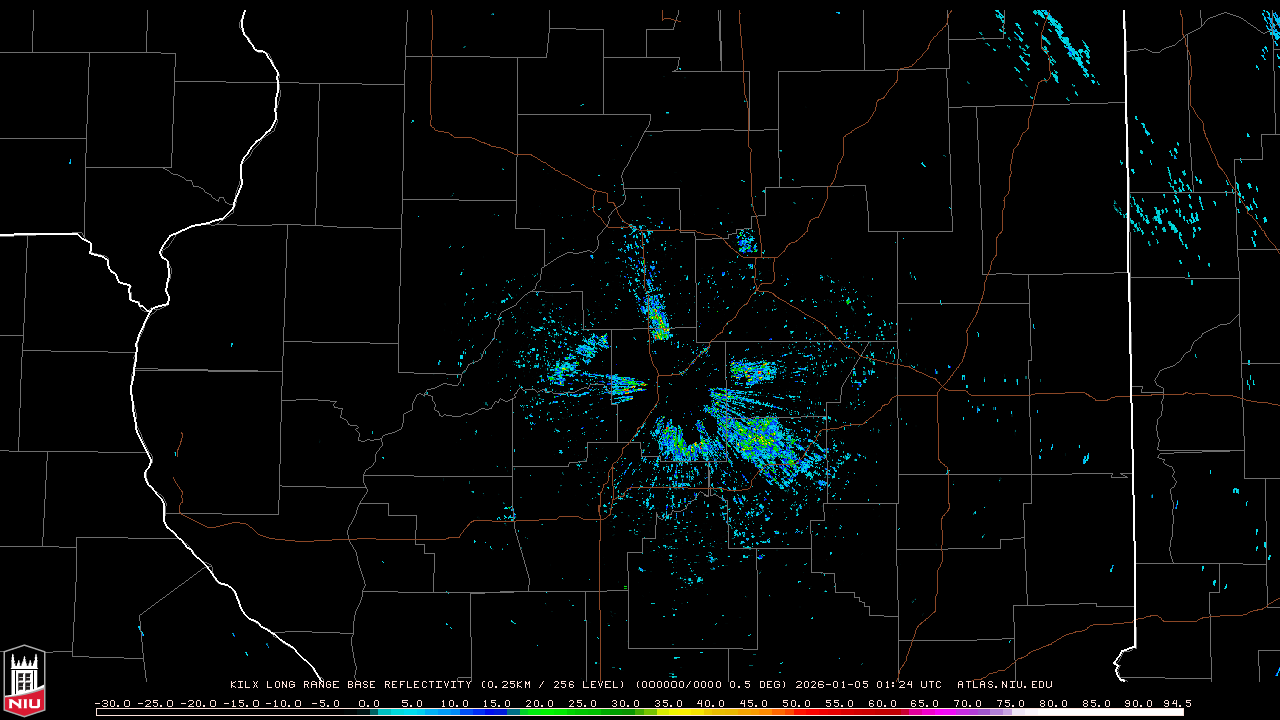Click the 25.0 label on the reflectivity scale
Viewport: 1280px width, 720px height.
(583, 703)
